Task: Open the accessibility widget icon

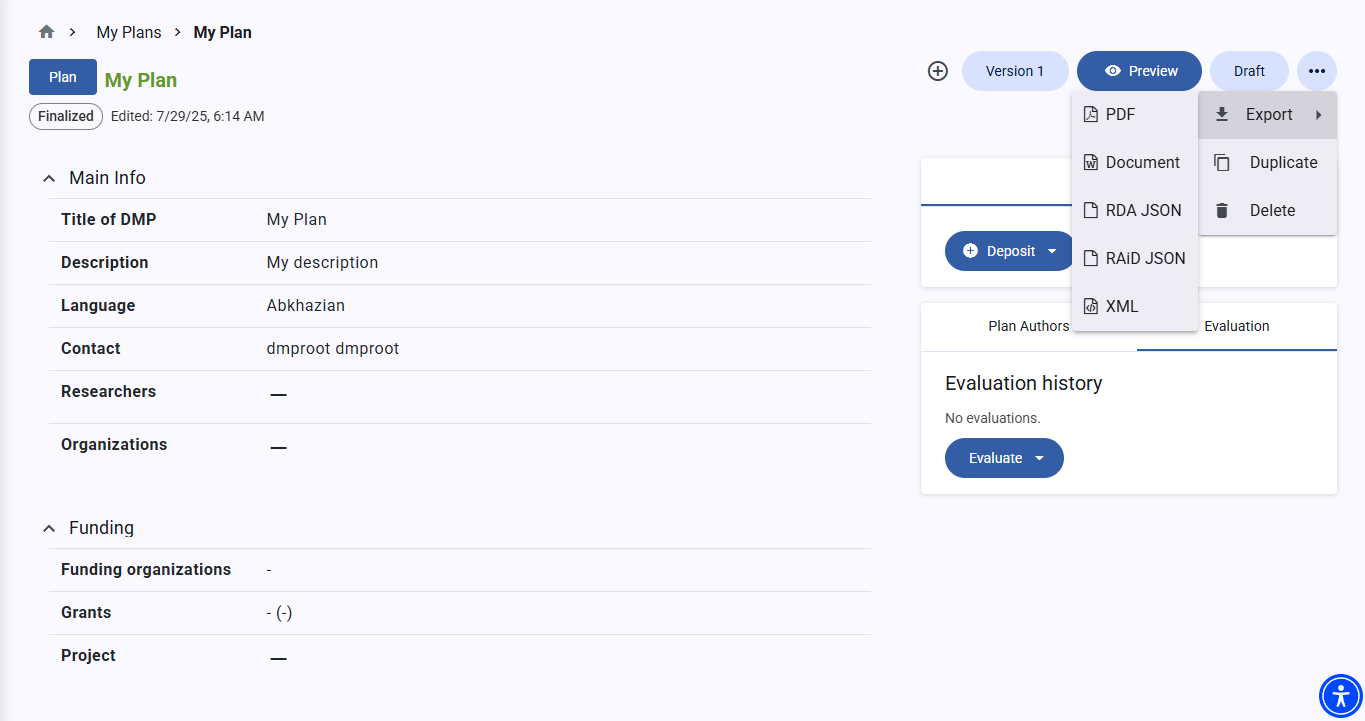Action: [x=1340, y=696]
